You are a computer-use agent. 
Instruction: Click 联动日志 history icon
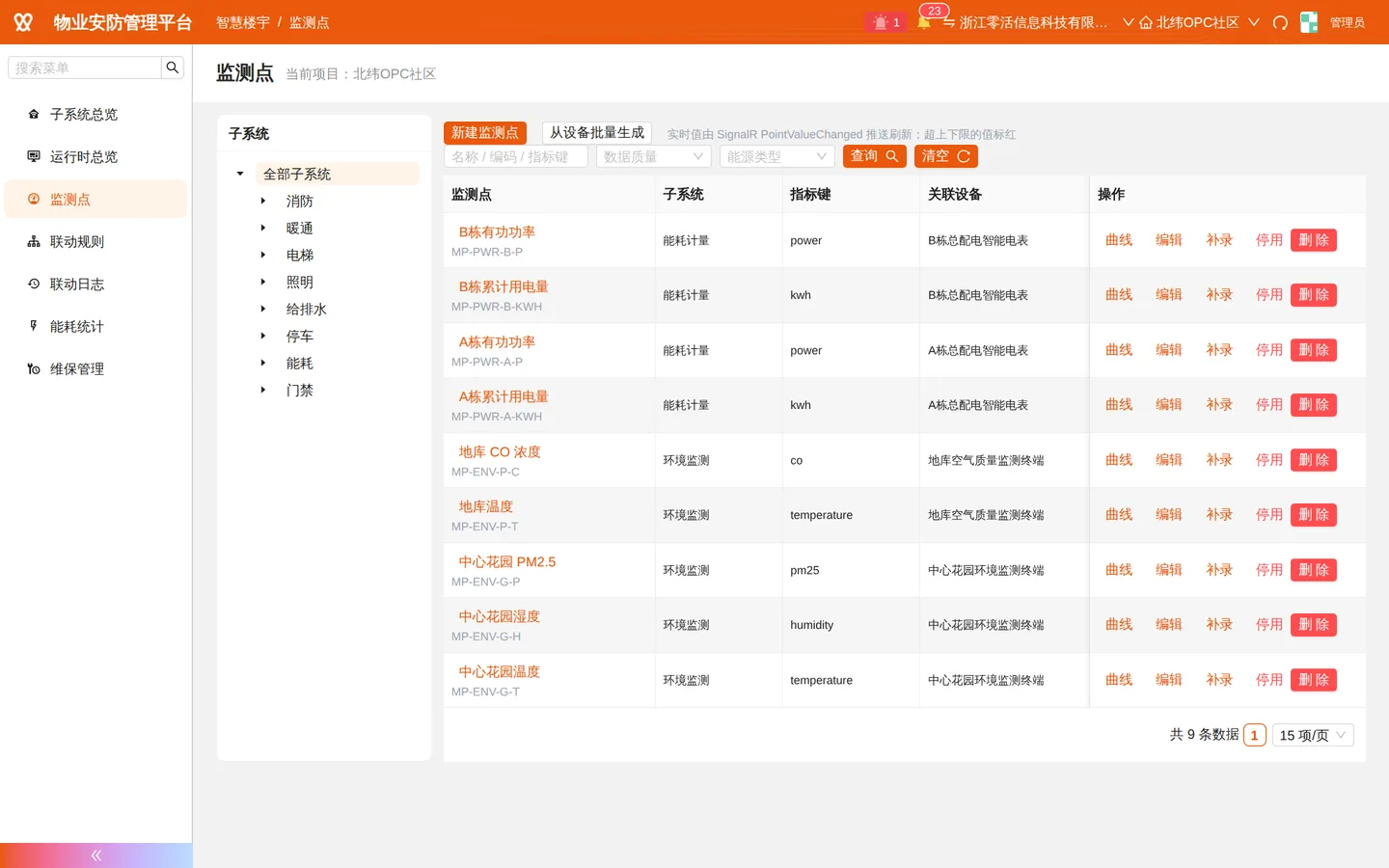[x=34, y=284]
